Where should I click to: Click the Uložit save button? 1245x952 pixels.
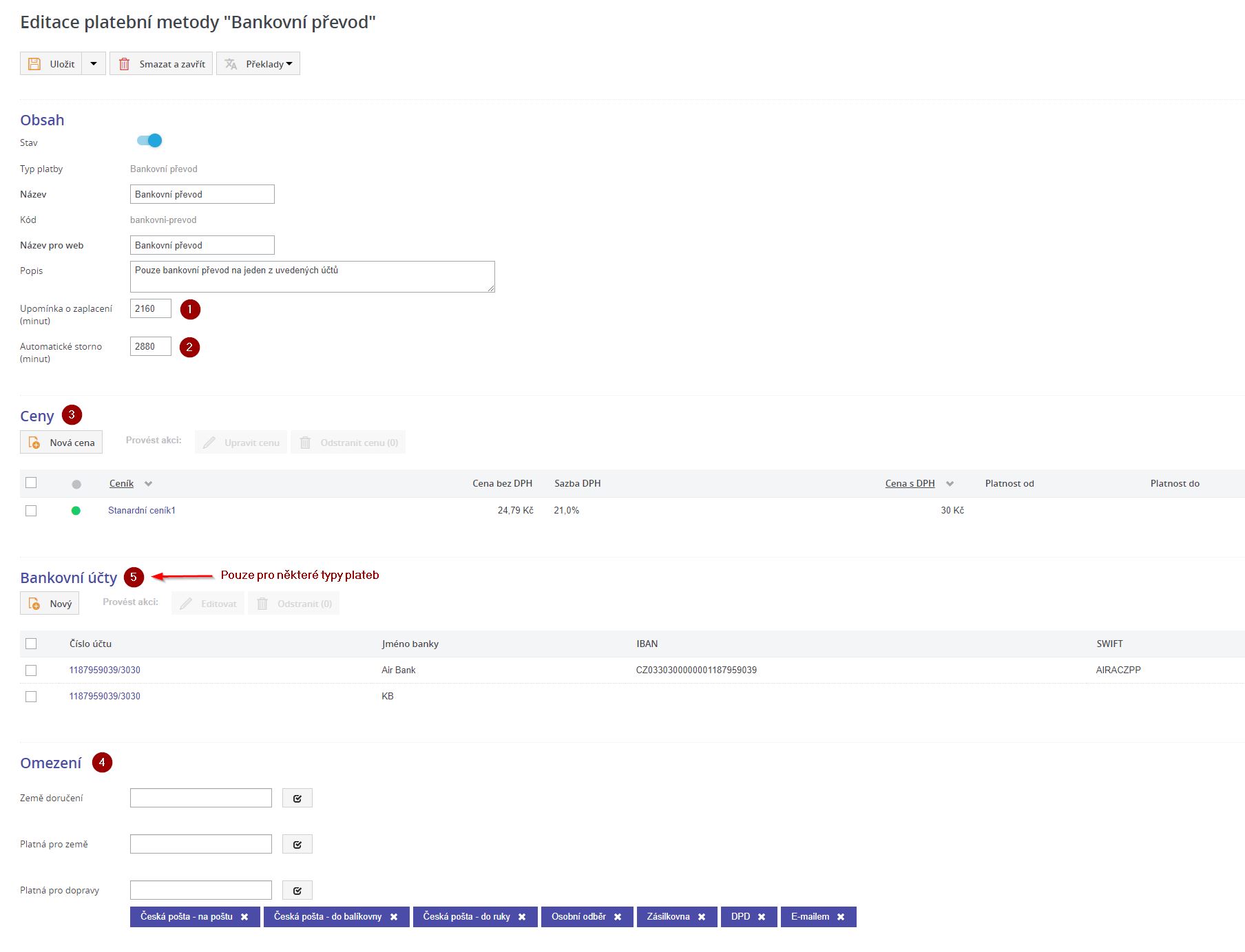click(x=52, y=64)
